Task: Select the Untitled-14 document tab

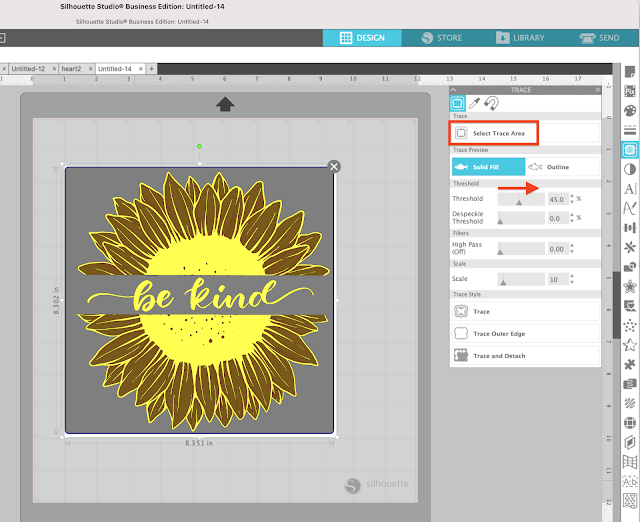Action: [x=115, y=69]
